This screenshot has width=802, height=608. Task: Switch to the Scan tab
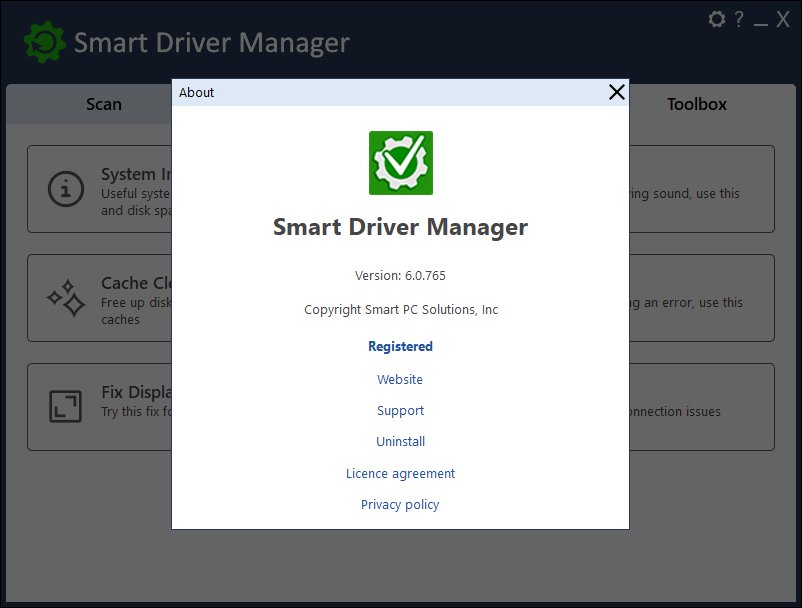104,104
